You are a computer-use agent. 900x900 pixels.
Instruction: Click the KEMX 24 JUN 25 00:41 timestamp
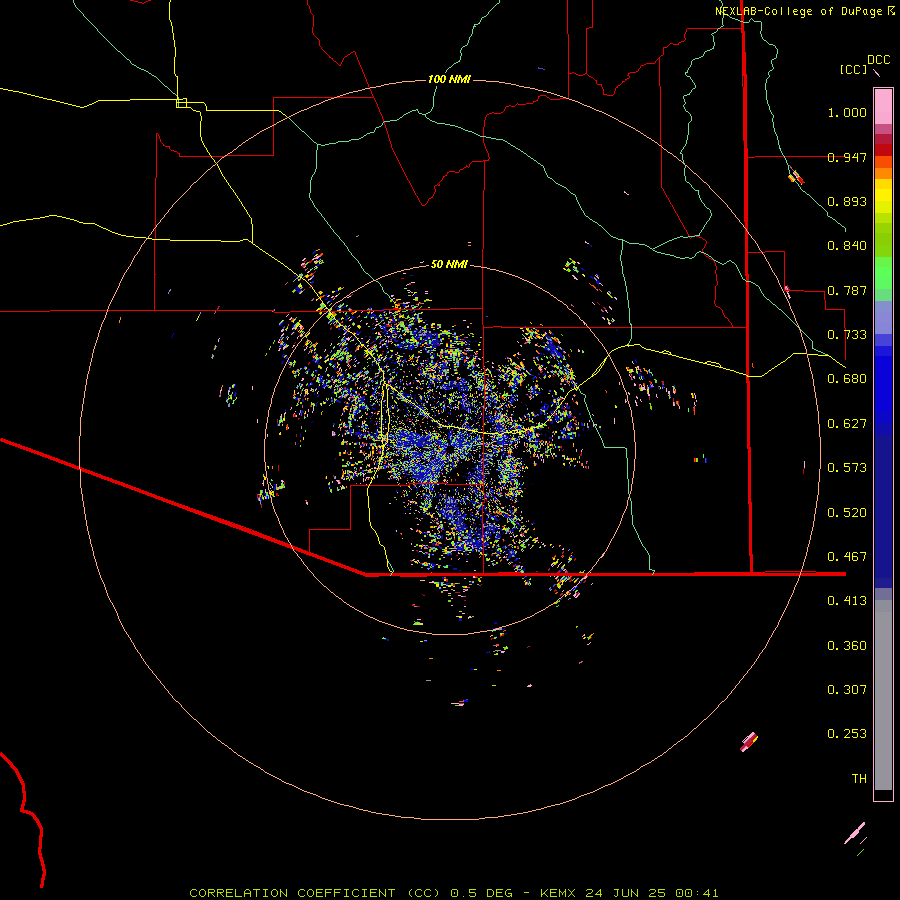click(629, 893)
